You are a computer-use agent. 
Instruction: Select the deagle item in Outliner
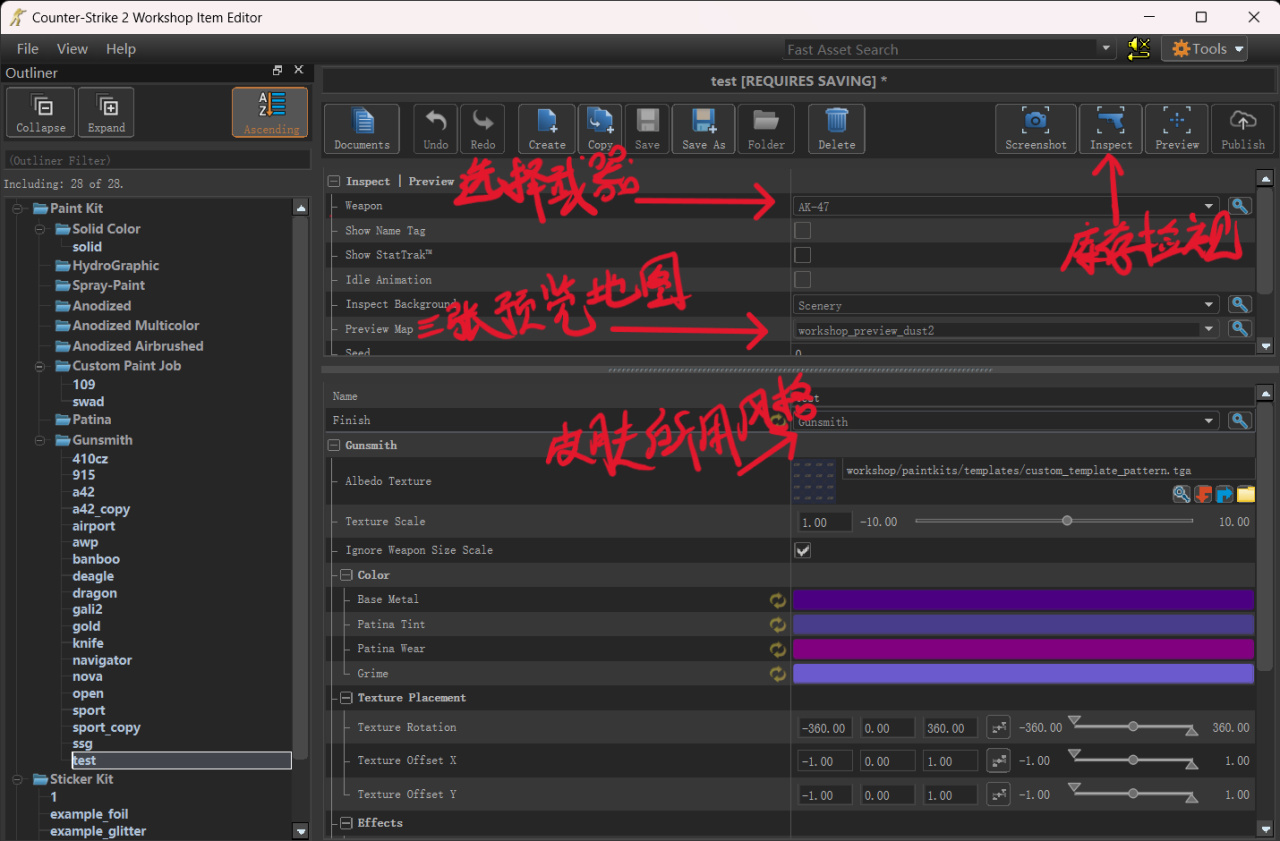pos(93,576)
